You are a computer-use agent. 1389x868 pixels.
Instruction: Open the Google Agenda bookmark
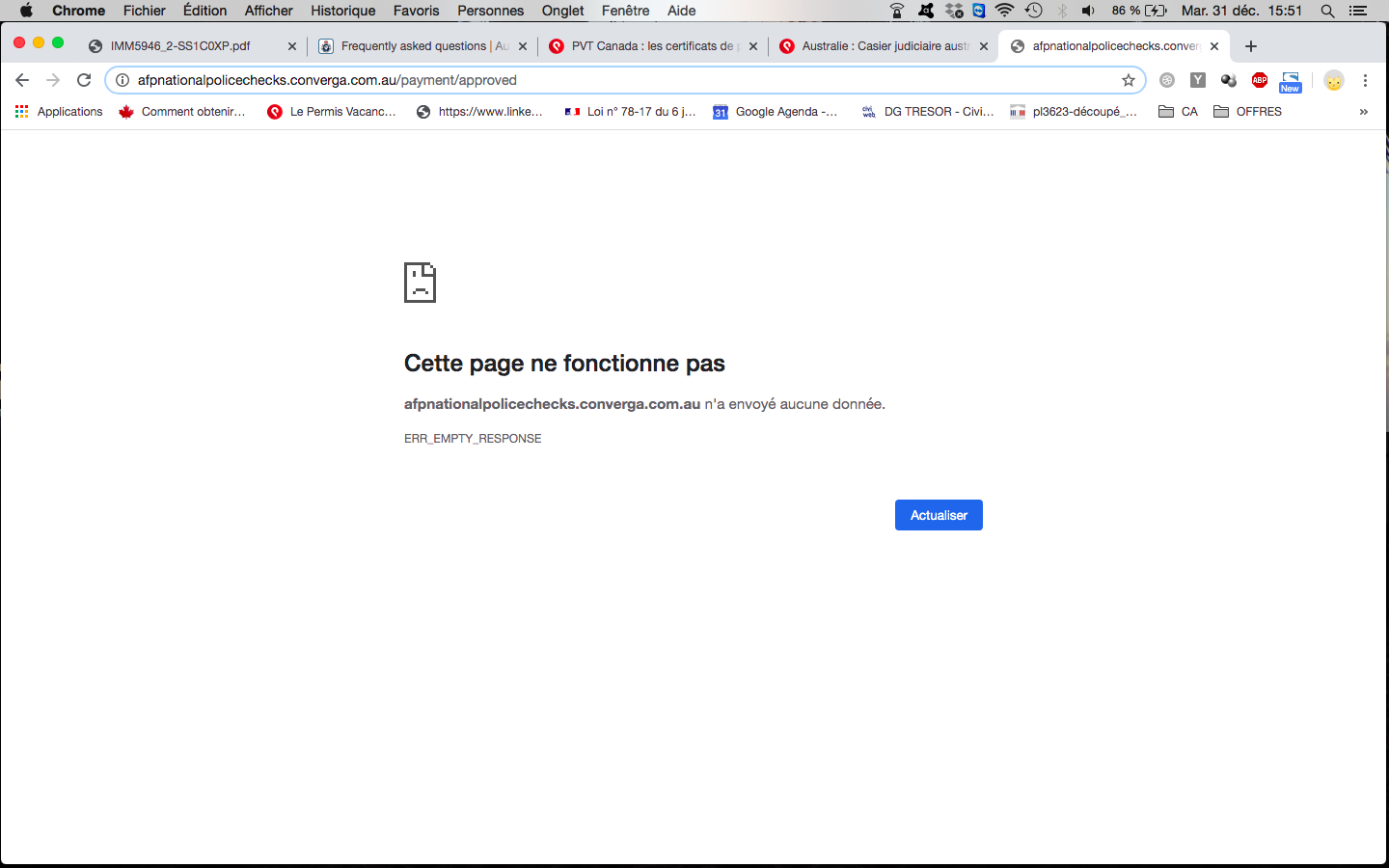[x=776, y=112]
